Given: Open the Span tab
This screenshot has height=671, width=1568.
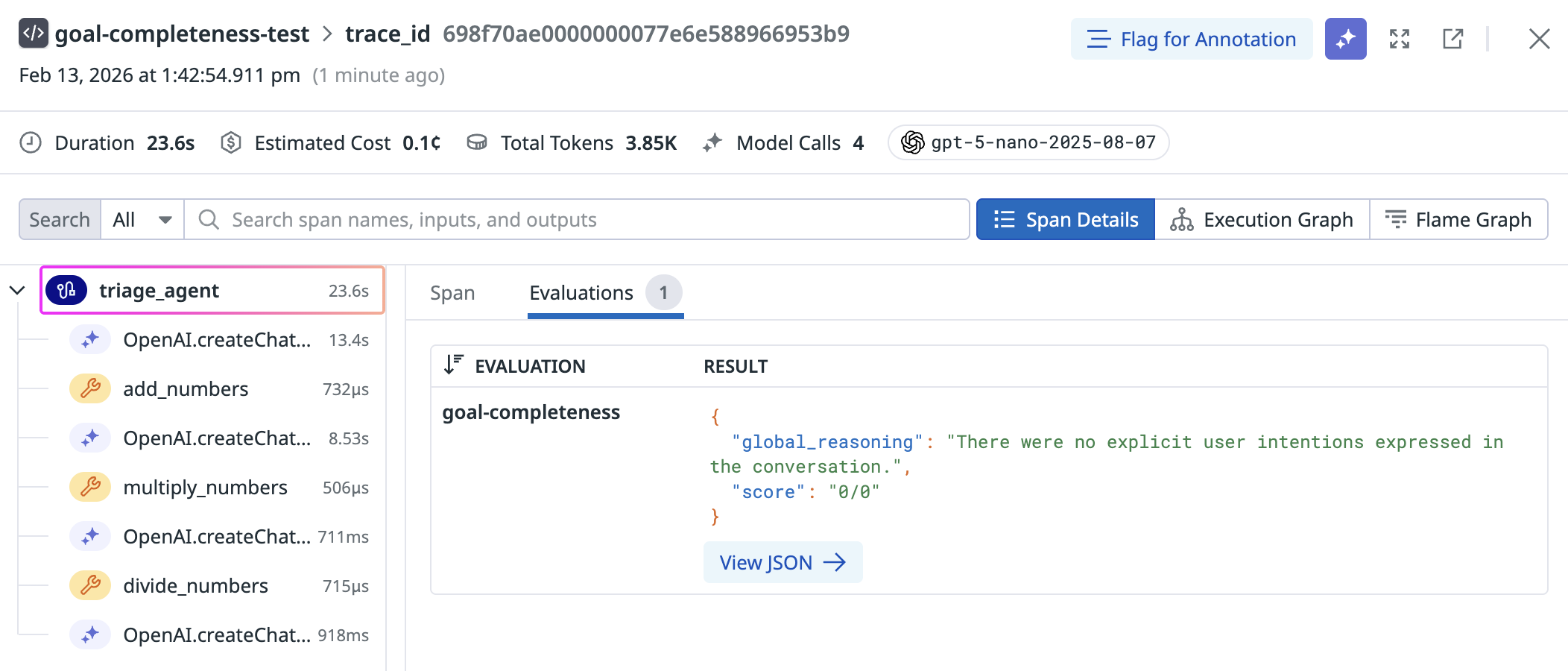Looking at the screenshot, I should [452, 293].
